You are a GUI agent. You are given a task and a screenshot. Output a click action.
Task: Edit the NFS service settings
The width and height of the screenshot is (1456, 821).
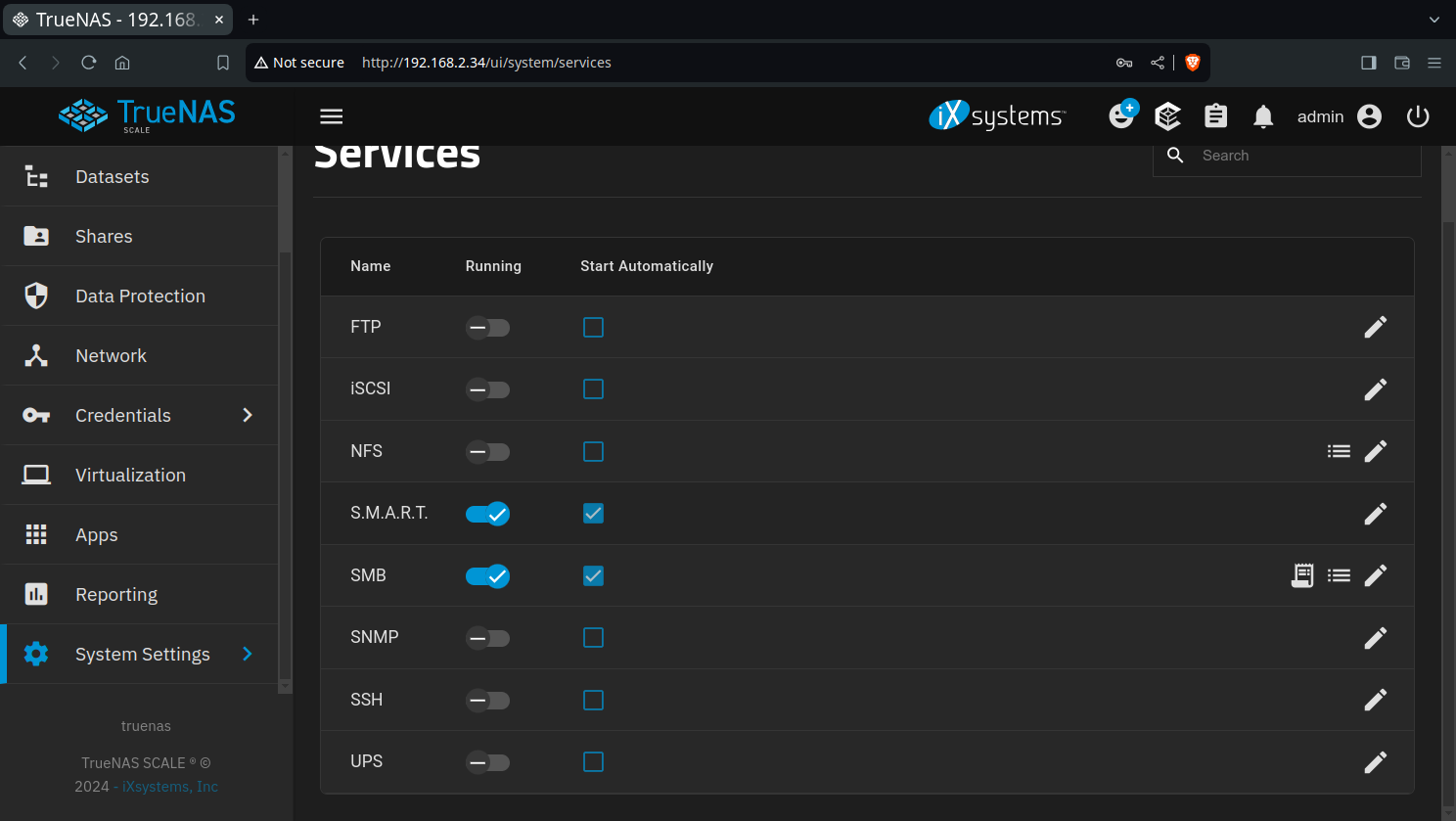coord(1375,451)
